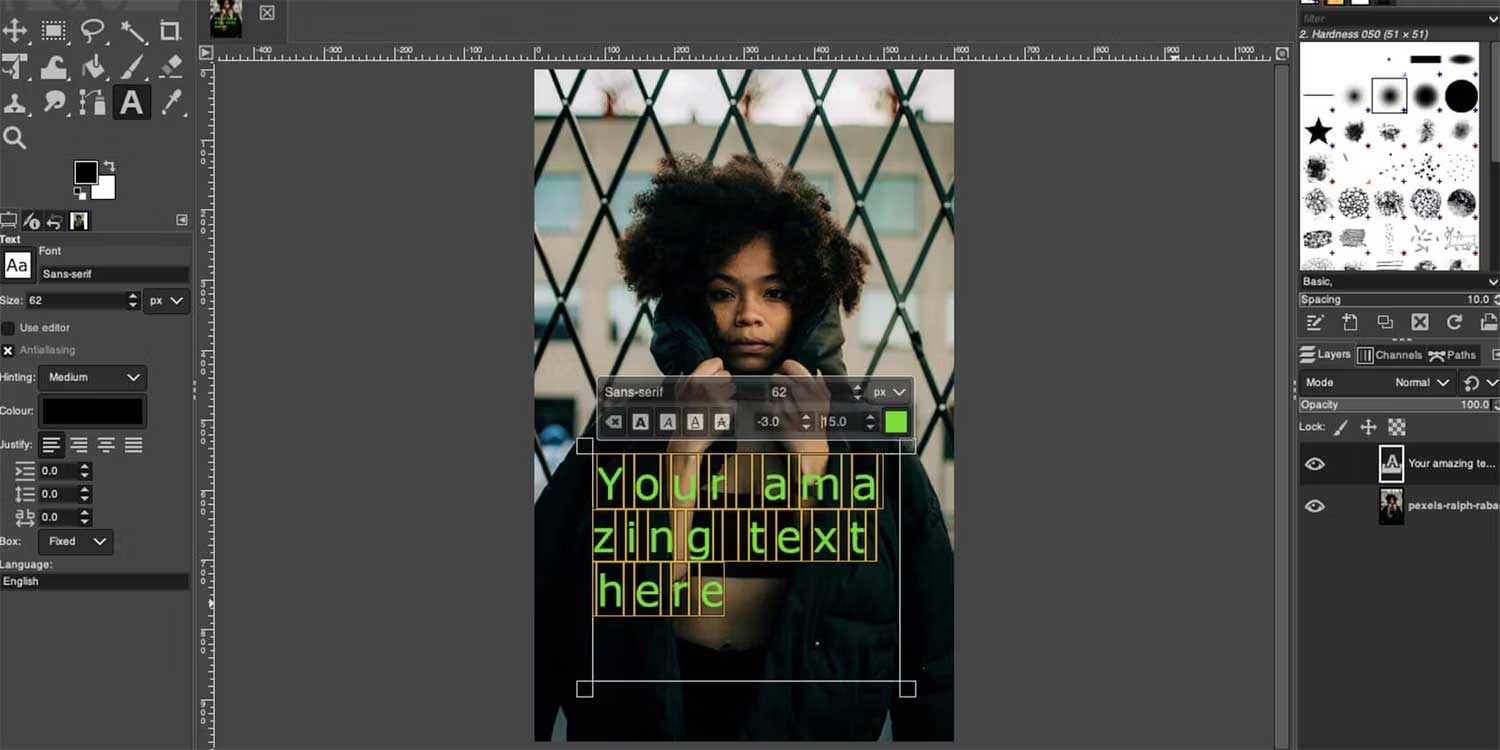Select the Zoom magnifier tool

[14, 138]
